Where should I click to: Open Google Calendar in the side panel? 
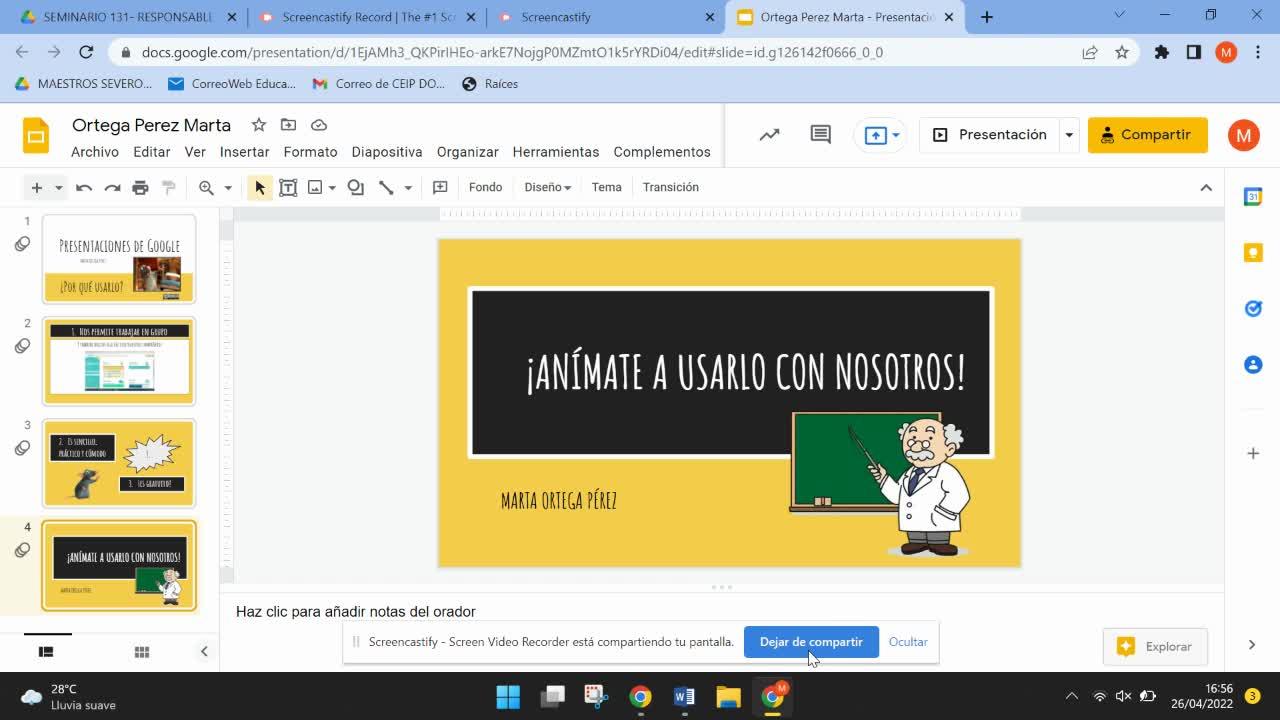pos(1252,197)
